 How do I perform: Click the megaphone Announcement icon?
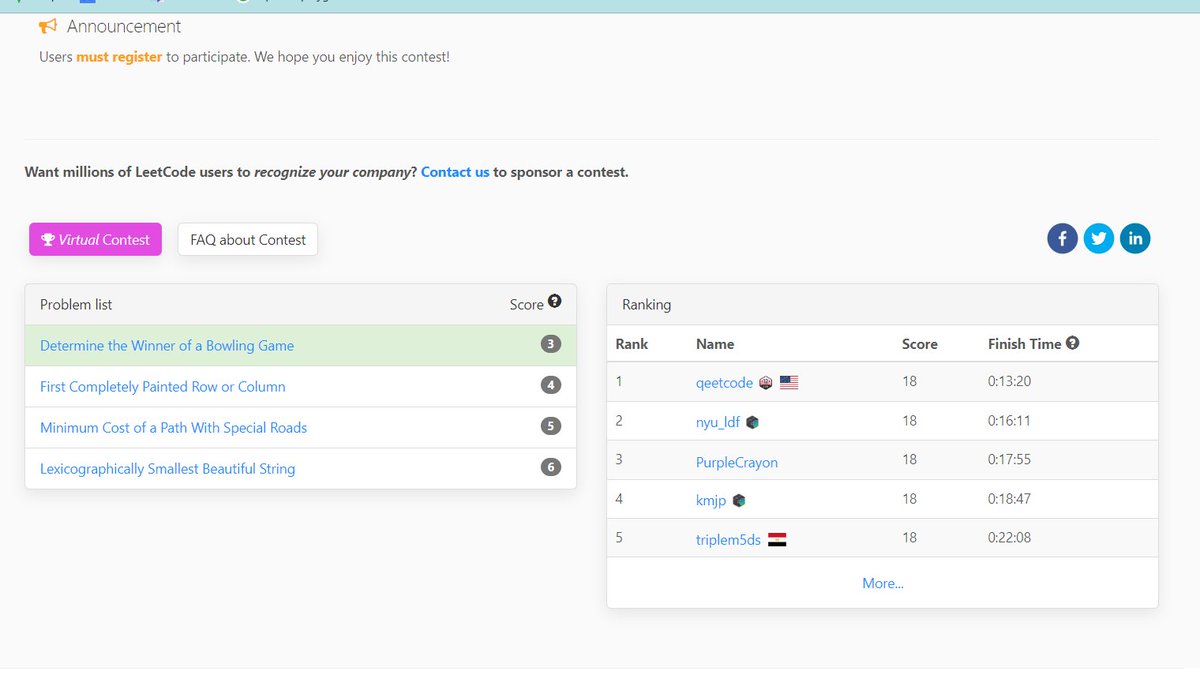coord(47,26)
